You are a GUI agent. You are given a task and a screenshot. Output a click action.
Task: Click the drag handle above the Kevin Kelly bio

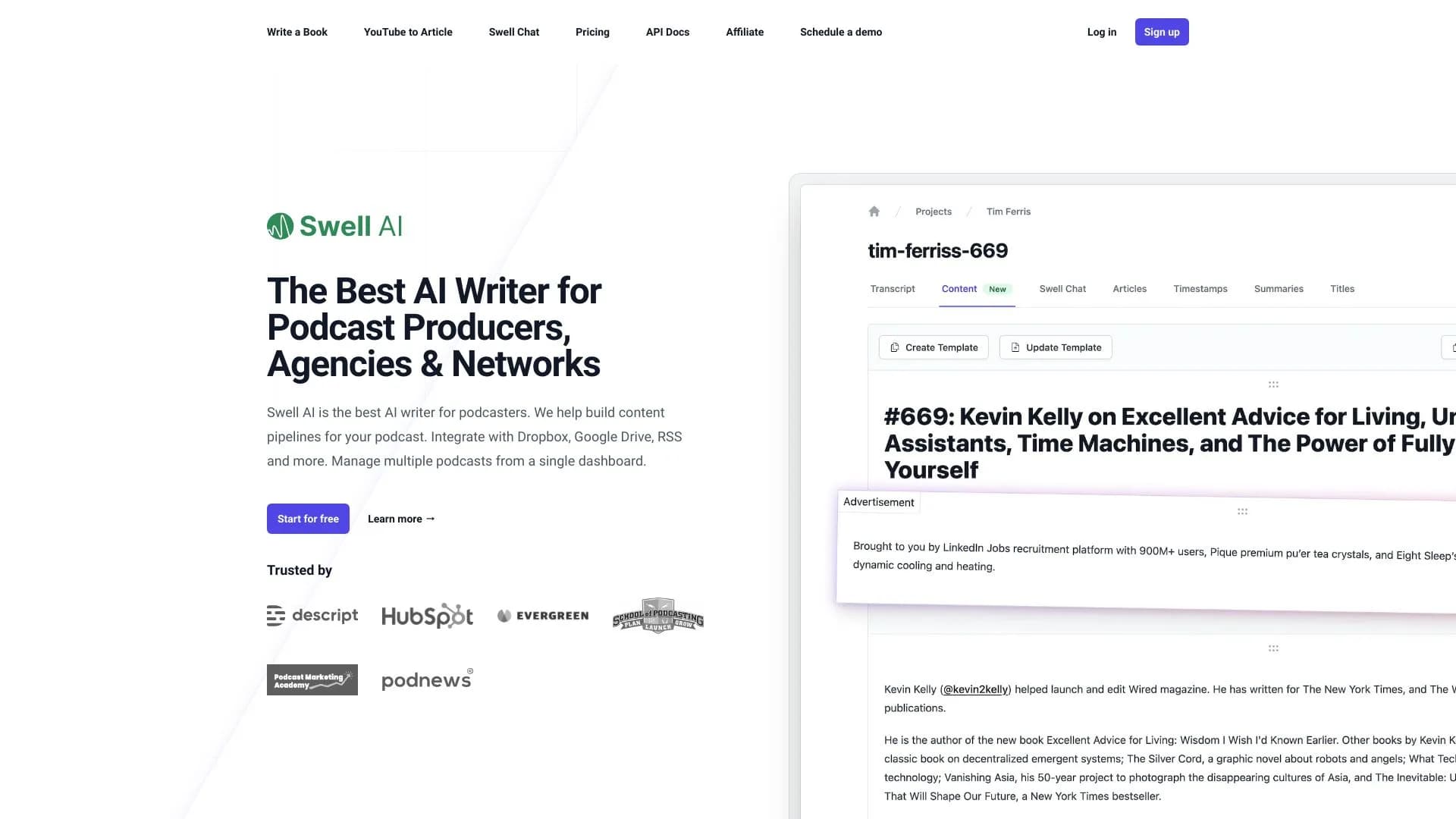click(1273, 648)
